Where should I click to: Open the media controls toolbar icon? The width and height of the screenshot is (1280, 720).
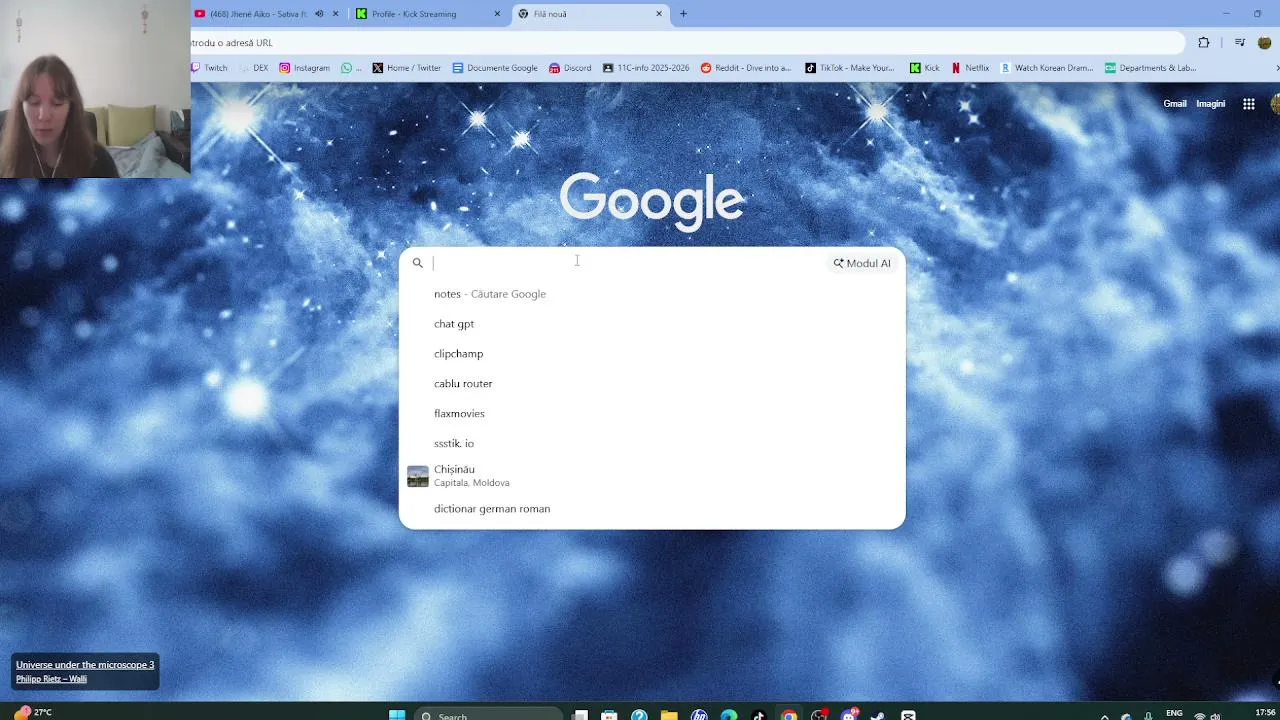1240,43
